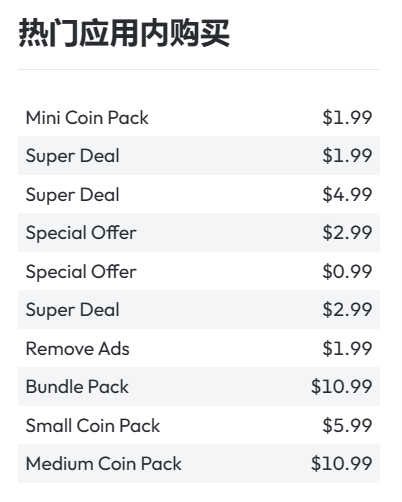Select the Super Deal row priced $1.99

point(199,156)
